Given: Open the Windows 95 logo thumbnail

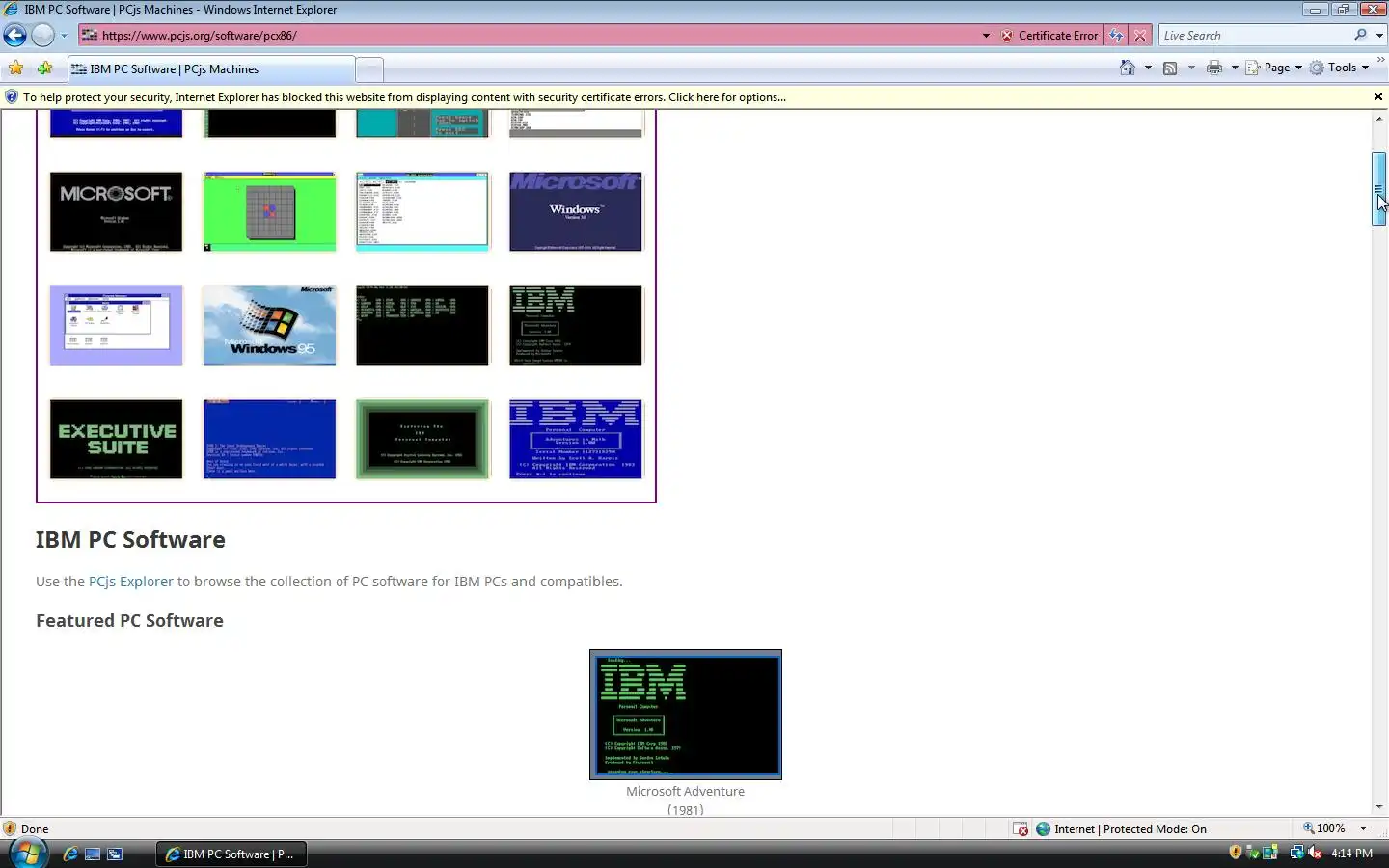Looking at the screenshot, I should click(269, 325).
